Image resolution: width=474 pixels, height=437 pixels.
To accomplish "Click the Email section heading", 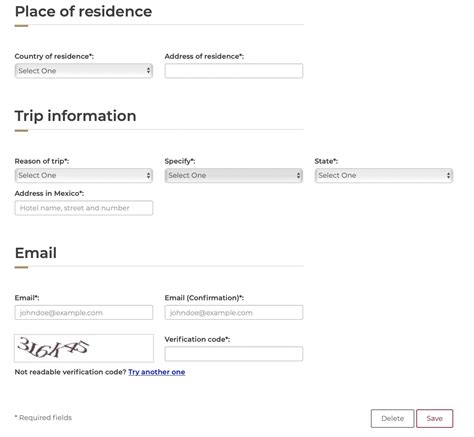I will point(36,253).
